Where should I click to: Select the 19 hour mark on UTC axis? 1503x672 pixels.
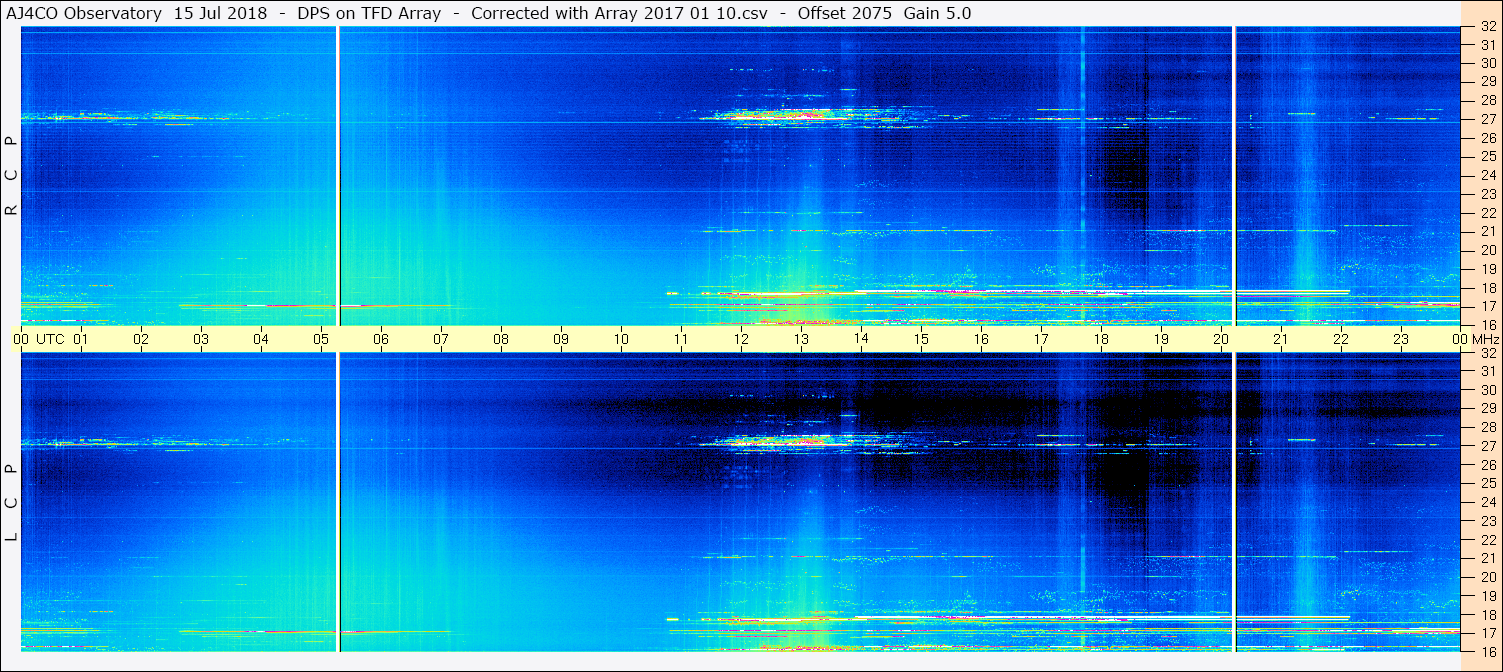point(1161,339)
